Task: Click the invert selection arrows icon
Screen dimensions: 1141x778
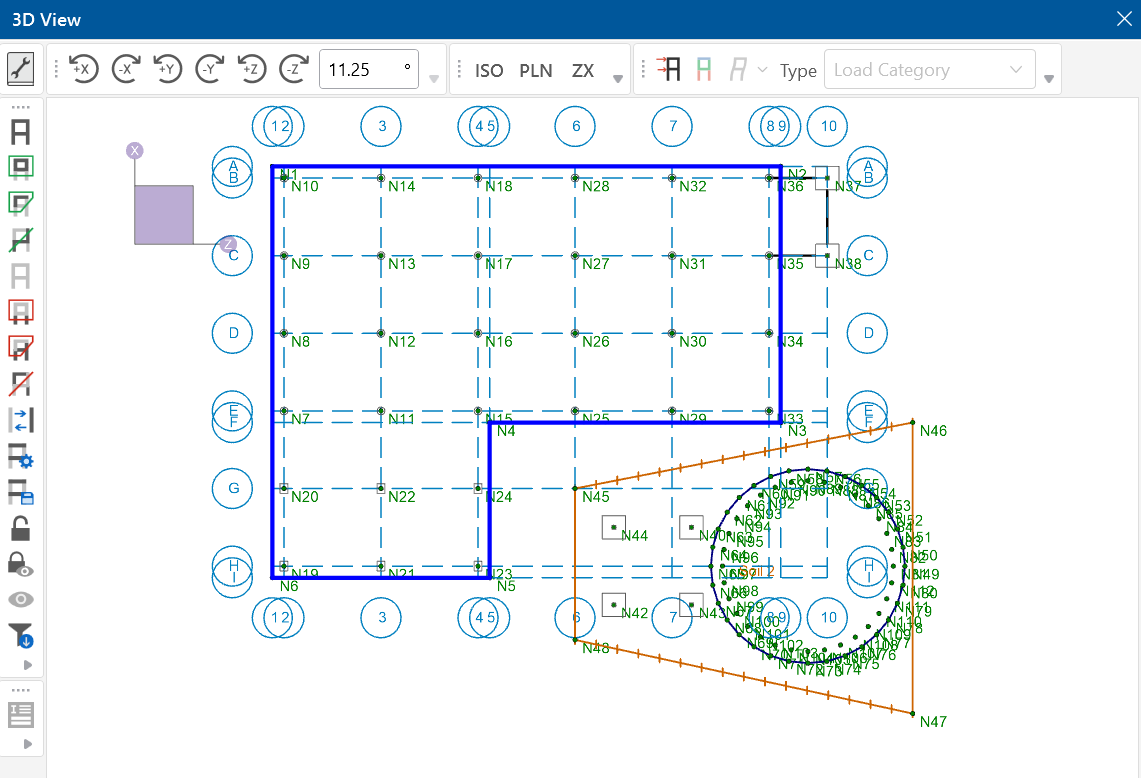Action: 21,420
